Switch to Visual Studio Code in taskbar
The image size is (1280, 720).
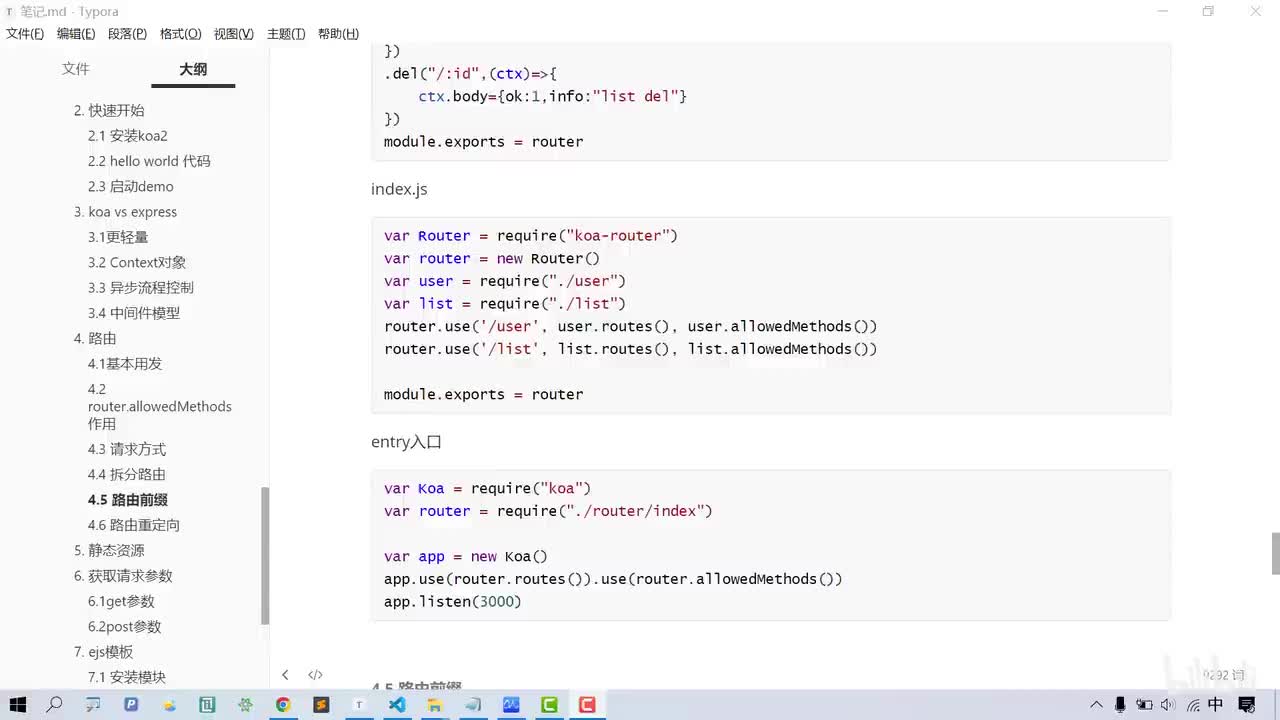pos(397,705)
